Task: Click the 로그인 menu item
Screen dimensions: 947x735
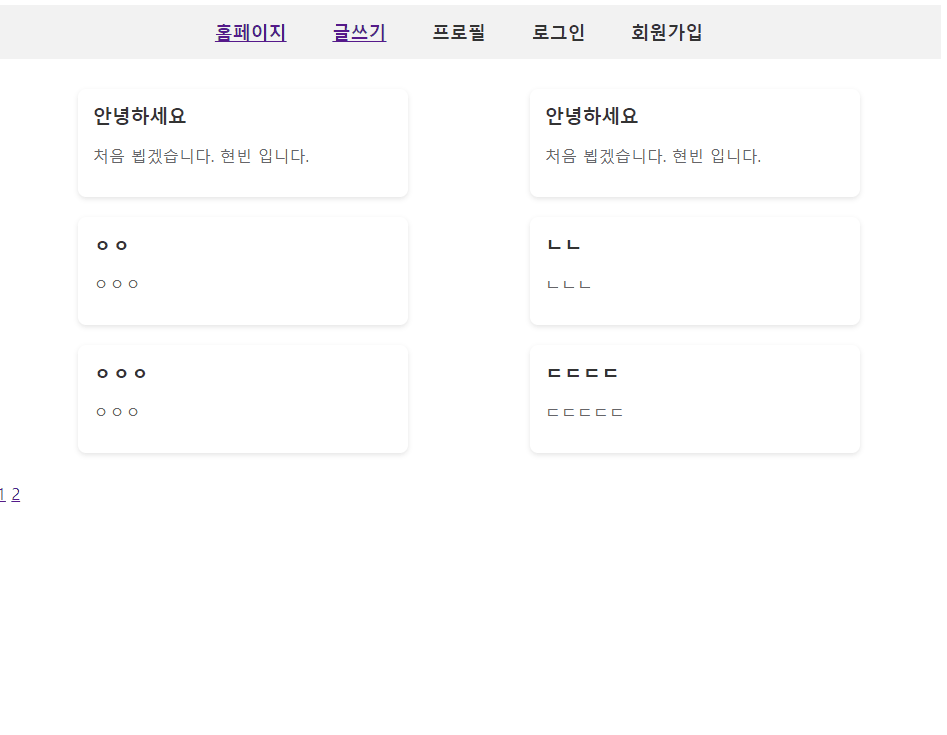Action: click(x=558, y=32)
